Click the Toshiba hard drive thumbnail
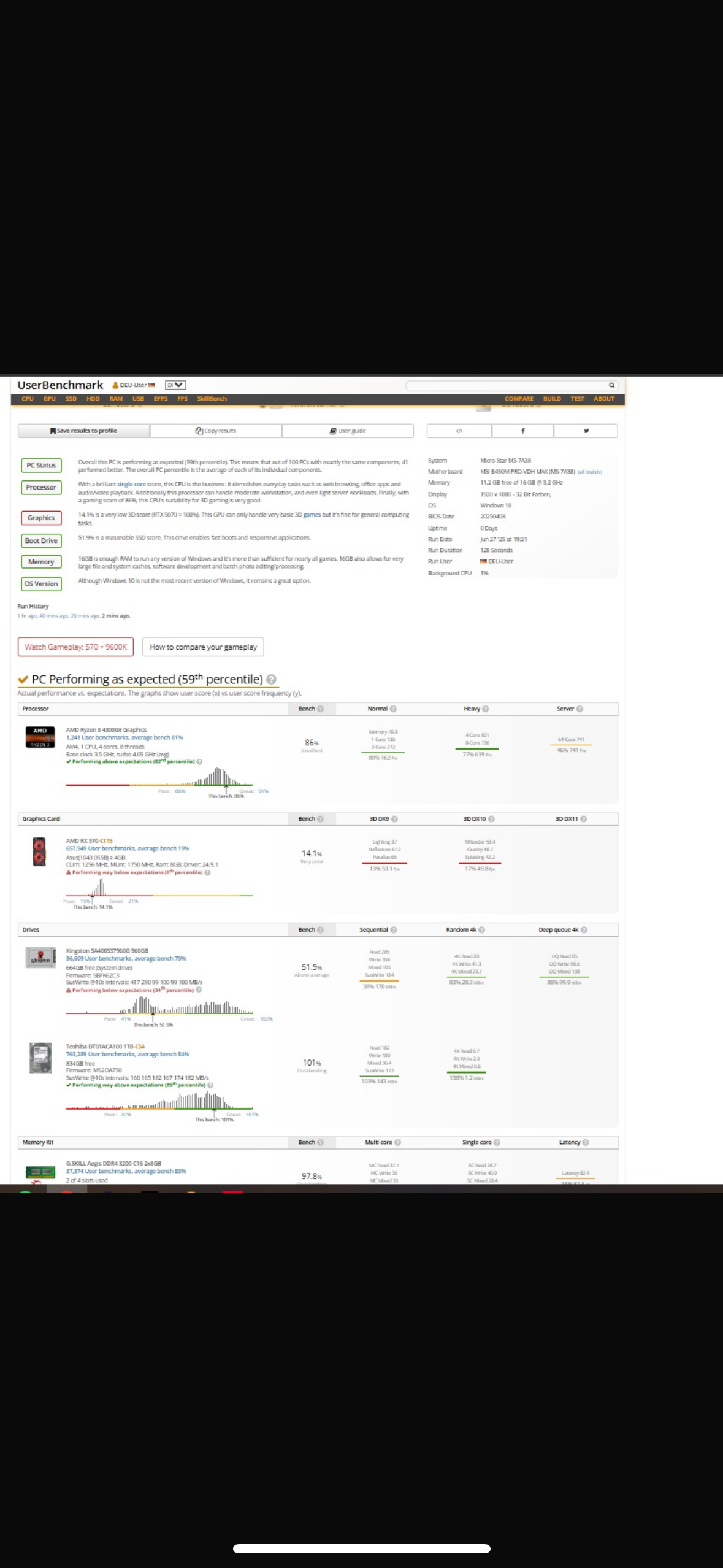 40,1058
